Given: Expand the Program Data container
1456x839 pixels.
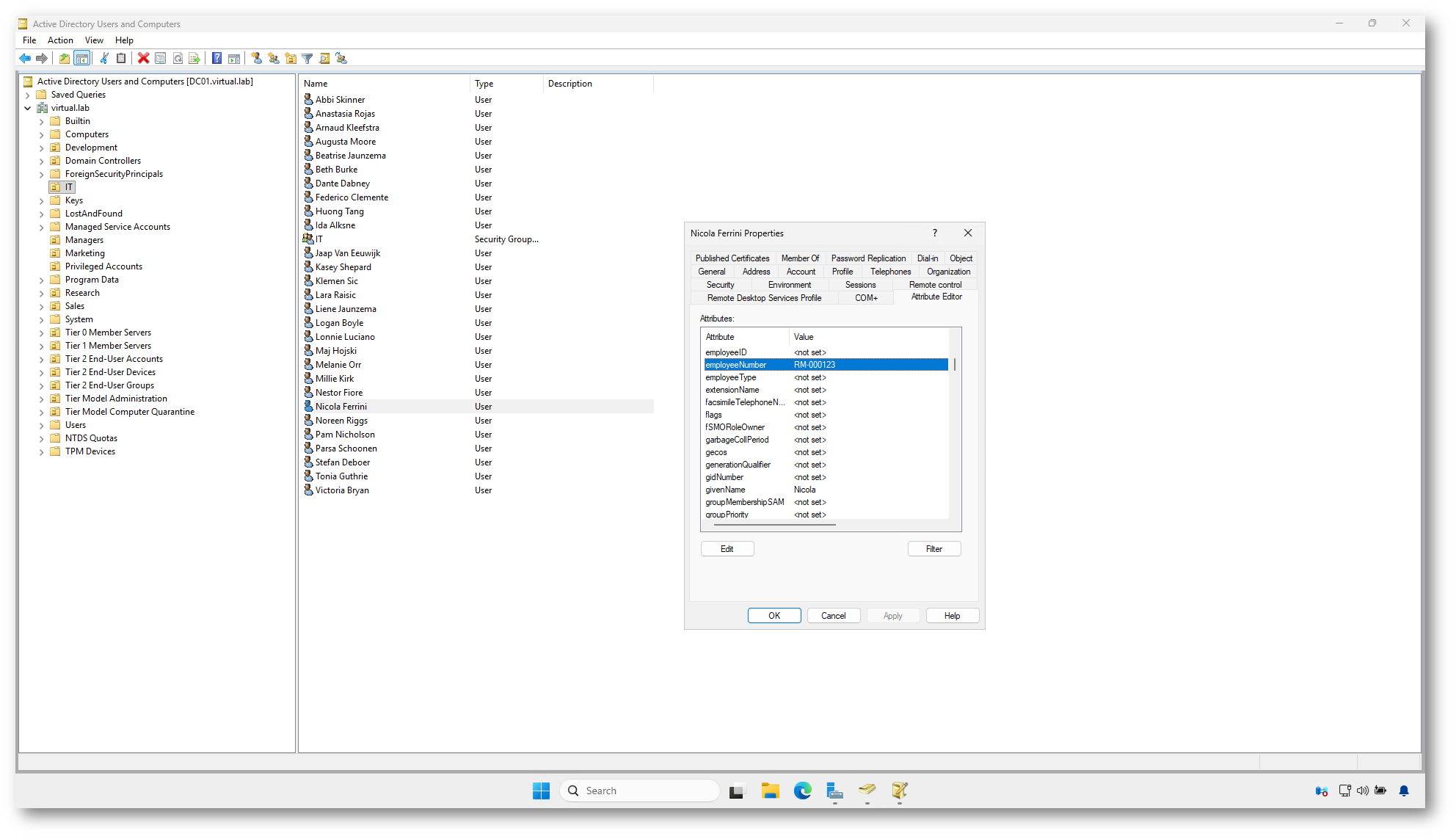Looking at the screenshot, I should pyautogui.click(x=42, y=280).
